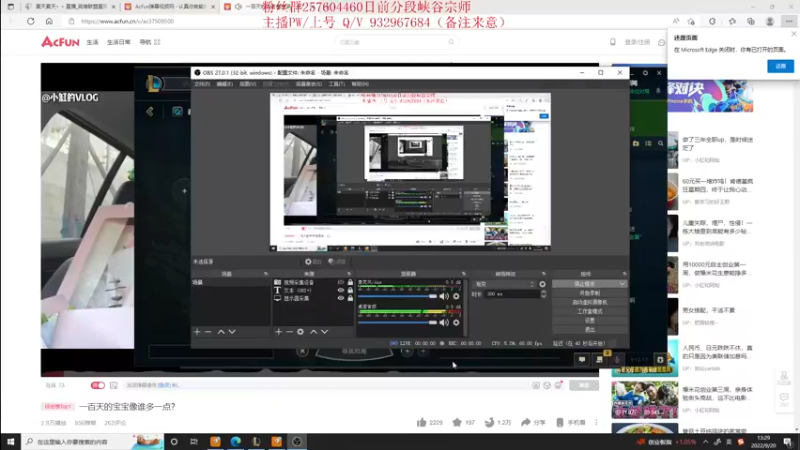
Task: Move the selected source up
Action: (313, 332)
